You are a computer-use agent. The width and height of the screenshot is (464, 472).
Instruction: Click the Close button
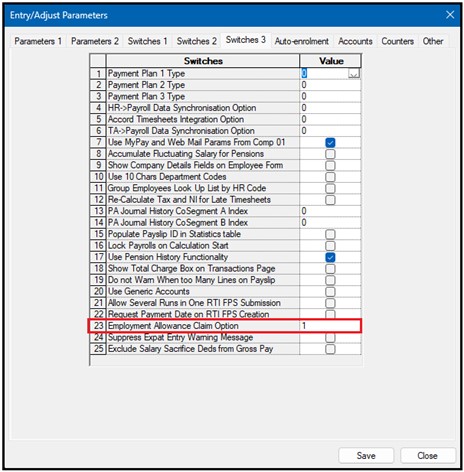pyautogui.click(x=428, y=455)
